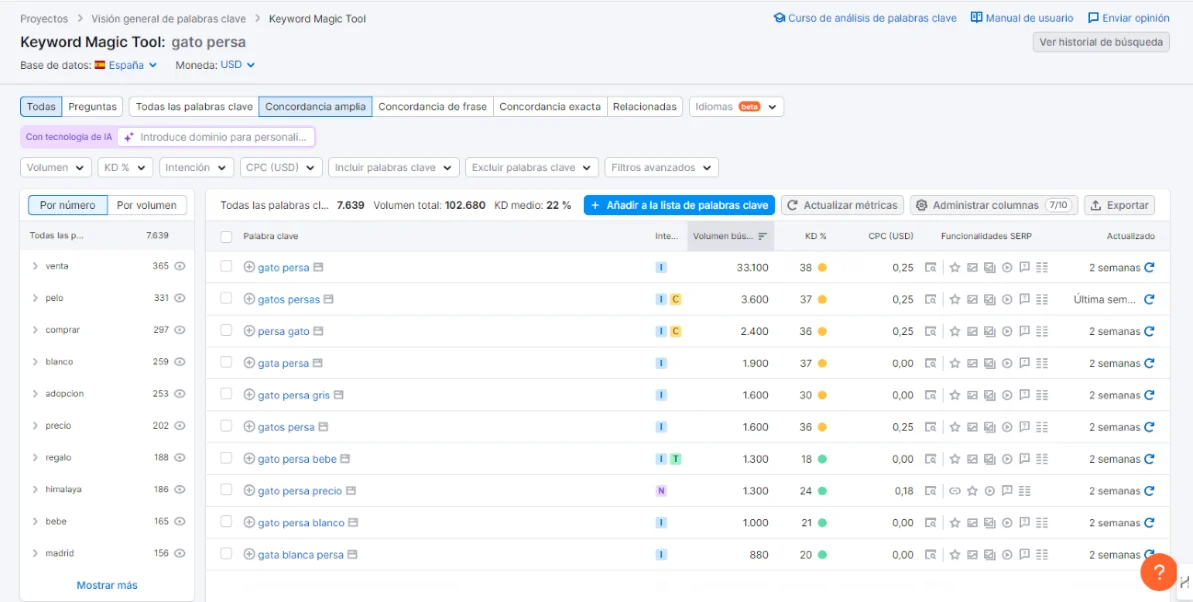Click the orange help question mark button

tap(1159, 572)
